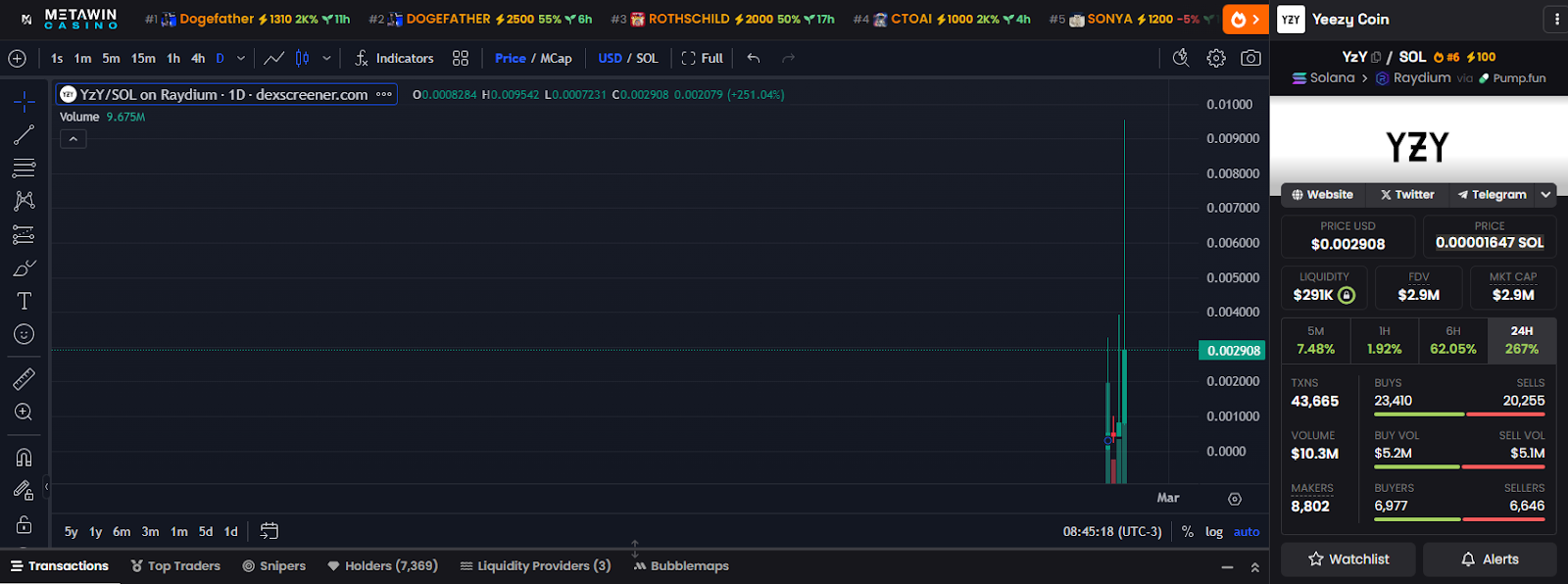
Task: Select the 1h interval
Action: point(173,59)
